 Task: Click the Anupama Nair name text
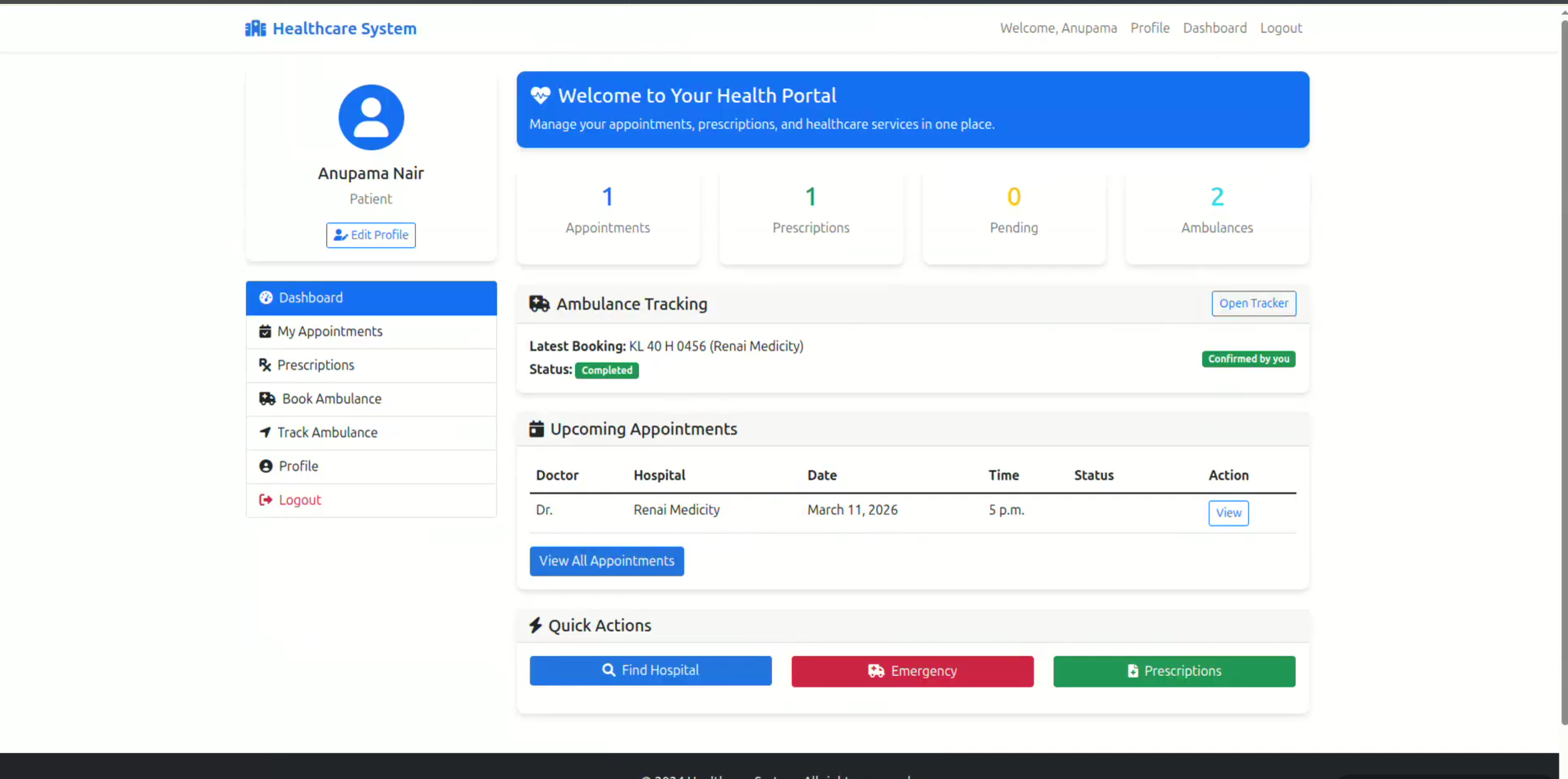[371, 173]
